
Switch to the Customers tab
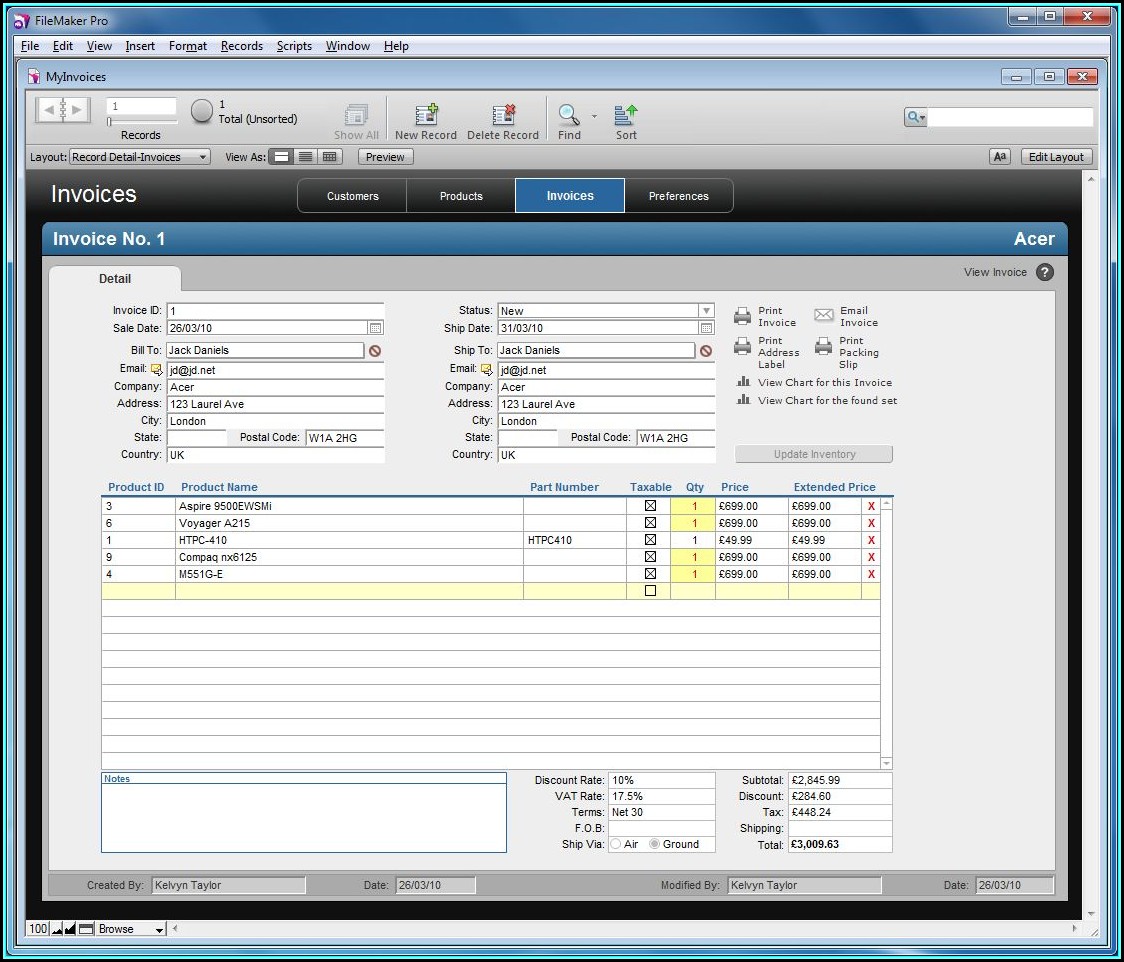[x=352, y=196]
